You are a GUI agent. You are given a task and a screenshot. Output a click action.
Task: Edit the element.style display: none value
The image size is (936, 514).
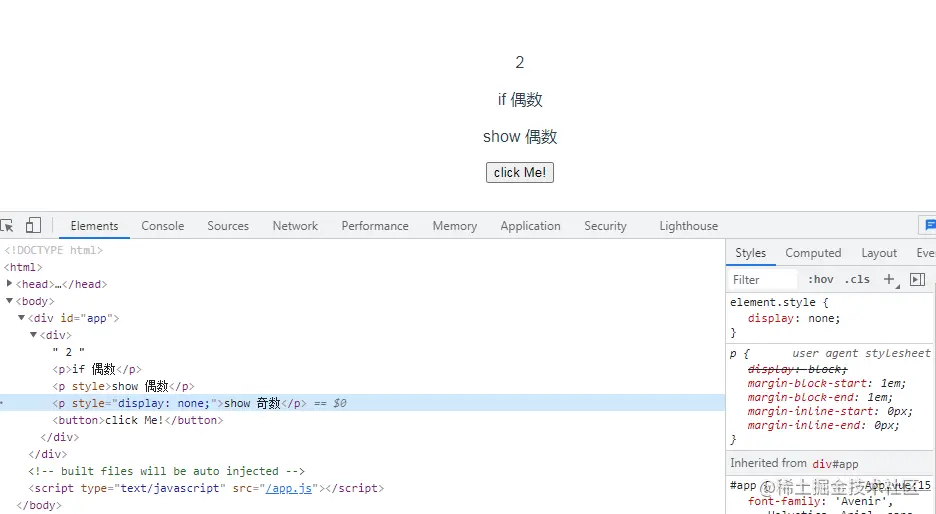823,318
